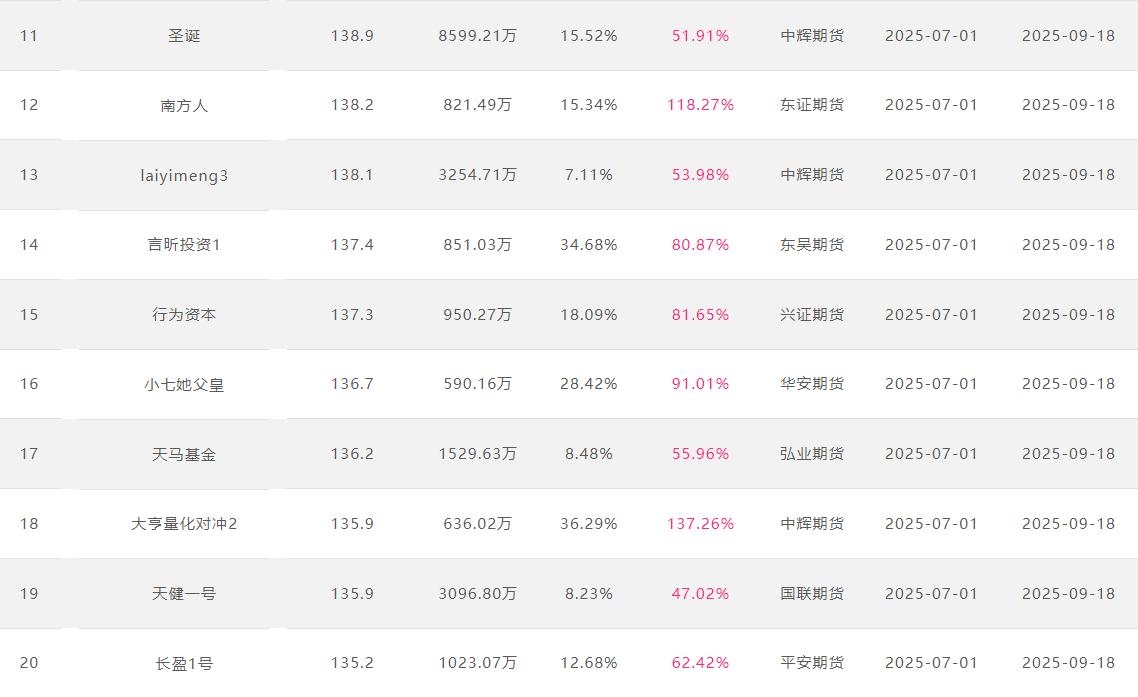Click the 弘业期货 company cell
This screenshot has height=697, width=1138.
(812, 454)
